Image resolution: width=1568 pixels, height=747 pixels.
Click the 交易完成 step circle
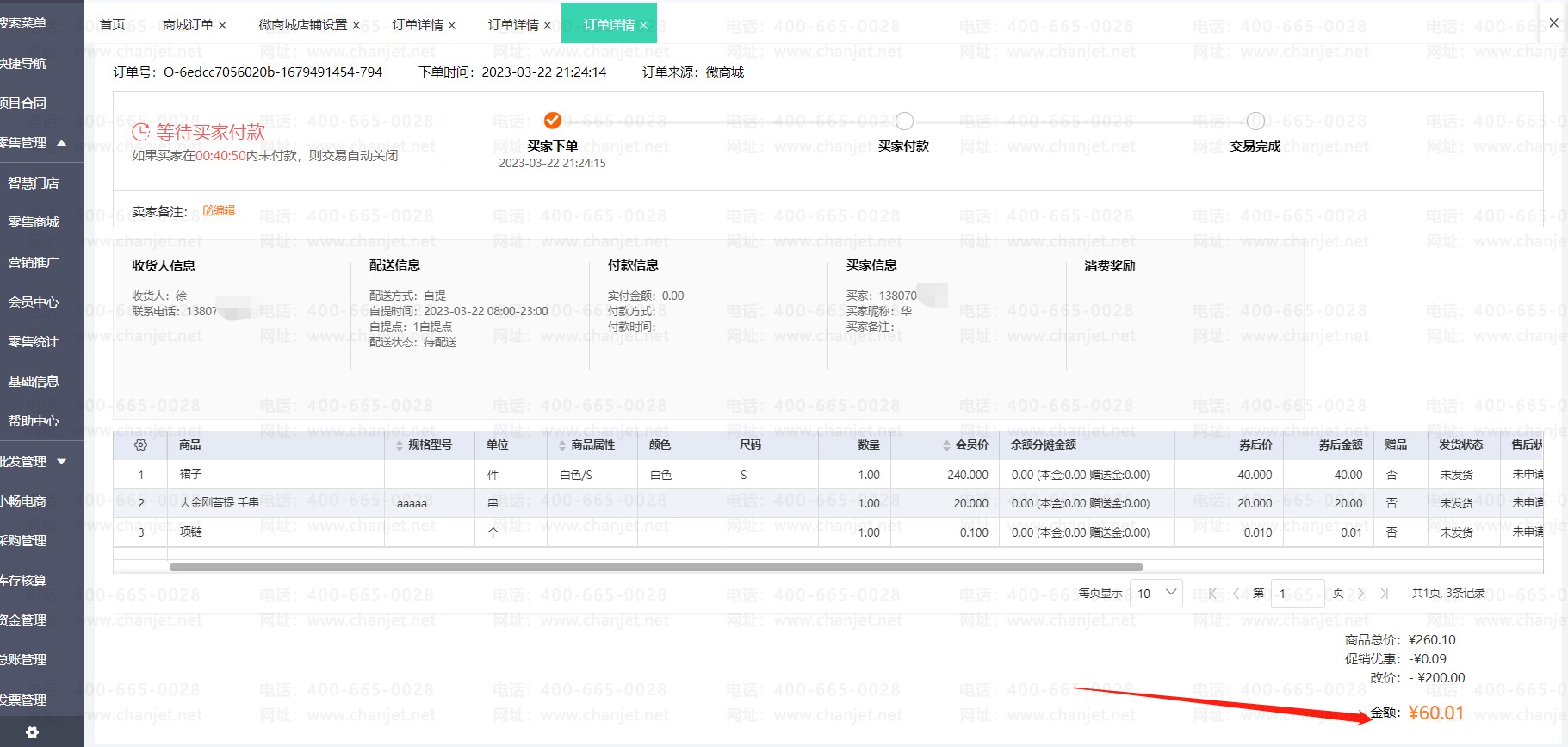pos(1255,121)
